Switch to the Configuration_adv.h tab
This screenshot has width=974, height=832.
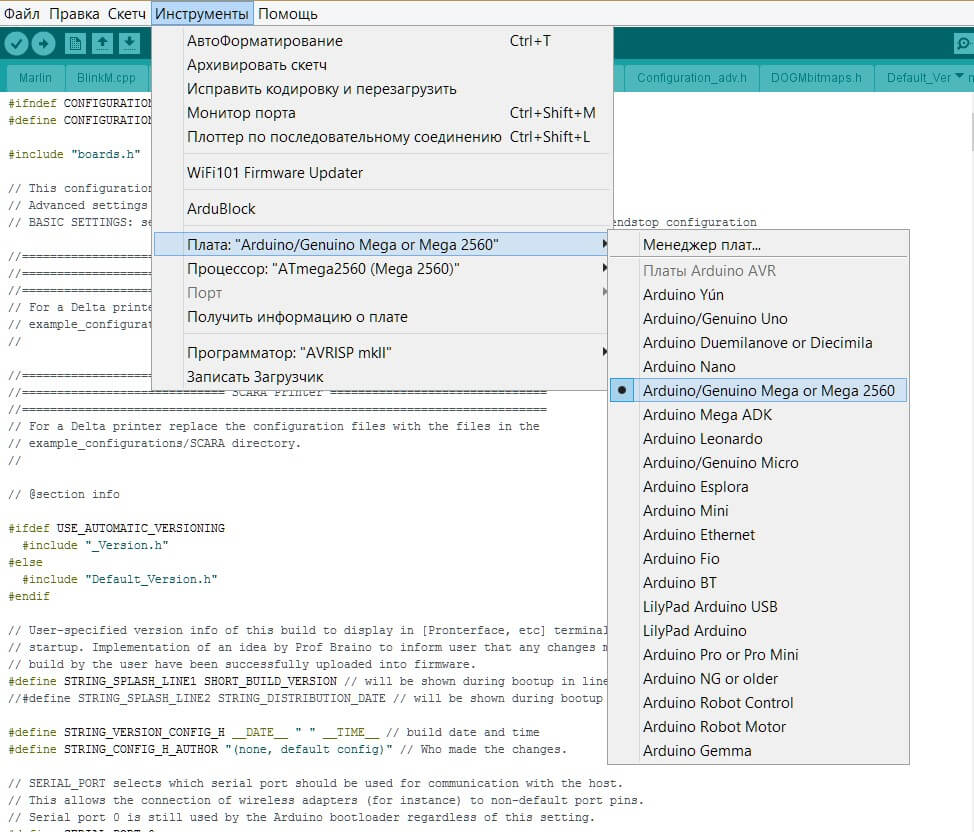691,78
